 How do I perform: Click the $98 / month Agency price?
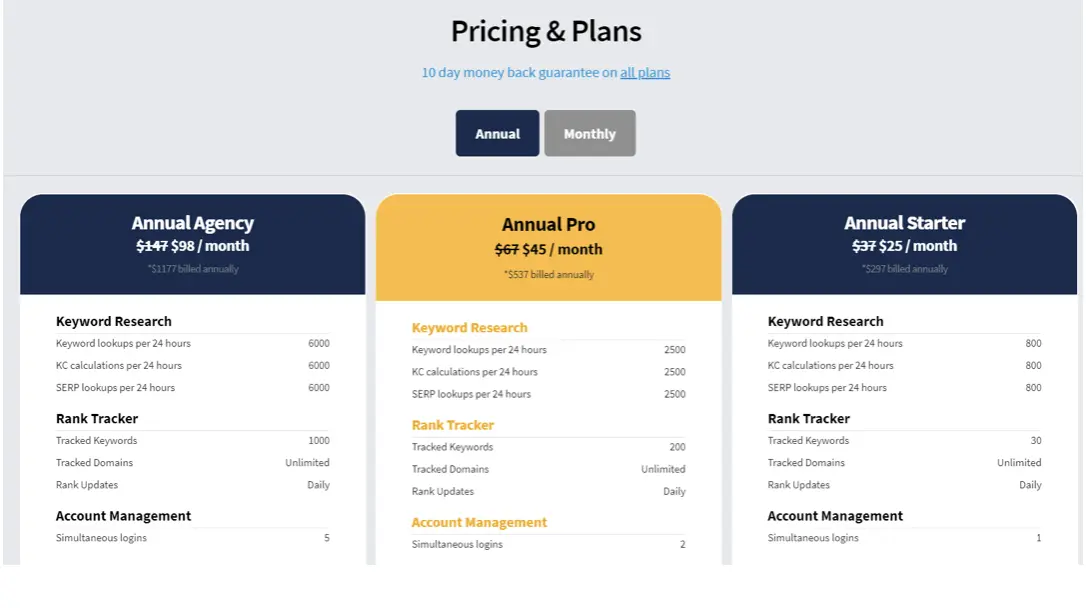210,246
